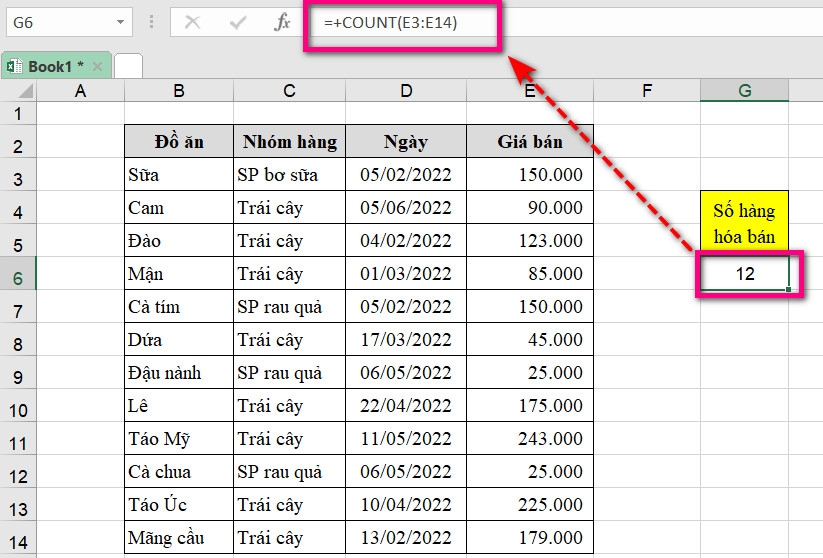Select the cell containing 'Mận'
The width and height of the screenshot is (823, 558).
pos(179,273)
